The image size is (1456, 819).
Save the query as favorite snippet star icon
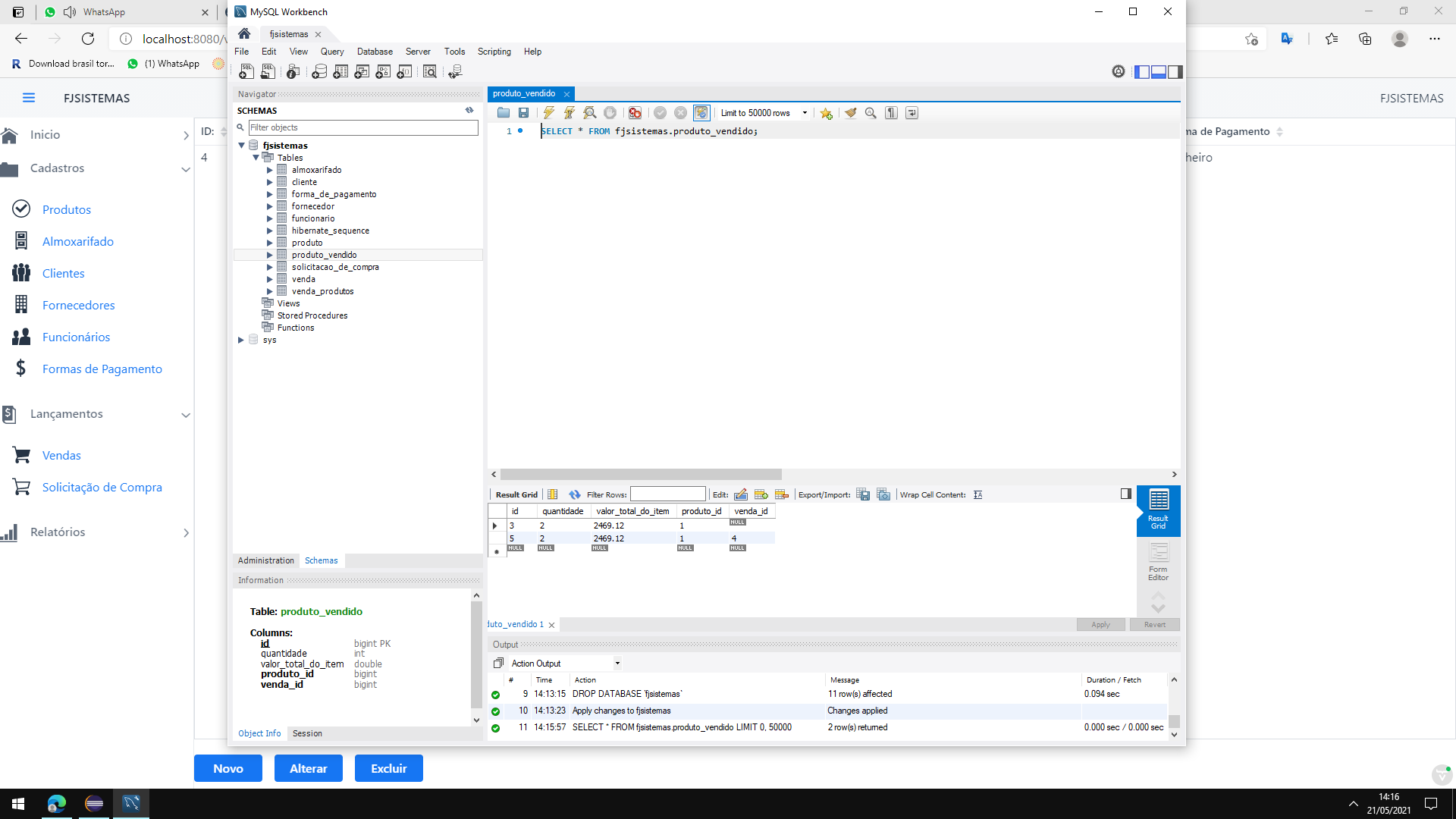click(x=826, y=113)
